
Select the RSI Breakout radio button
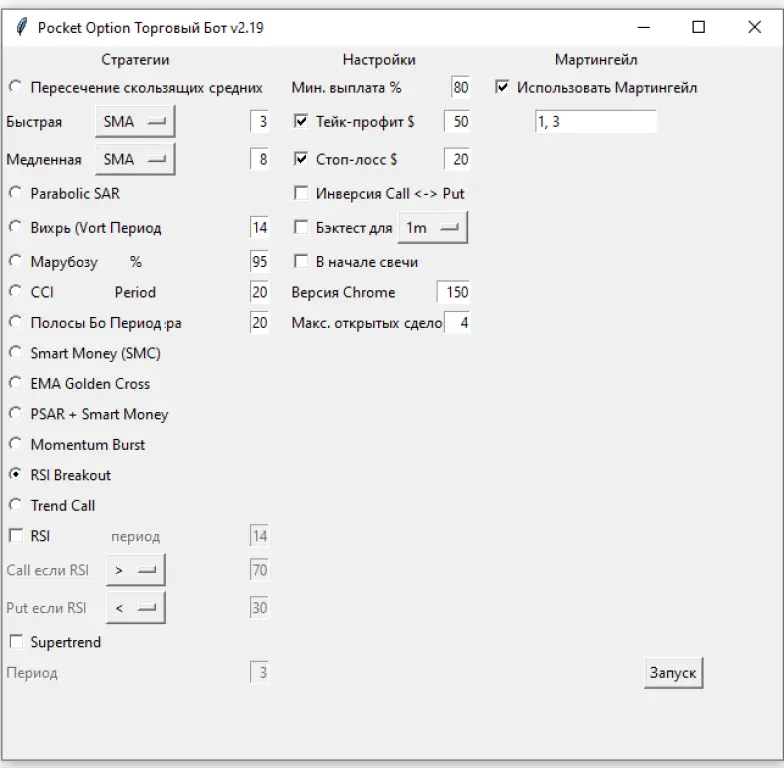click(16, 474)
